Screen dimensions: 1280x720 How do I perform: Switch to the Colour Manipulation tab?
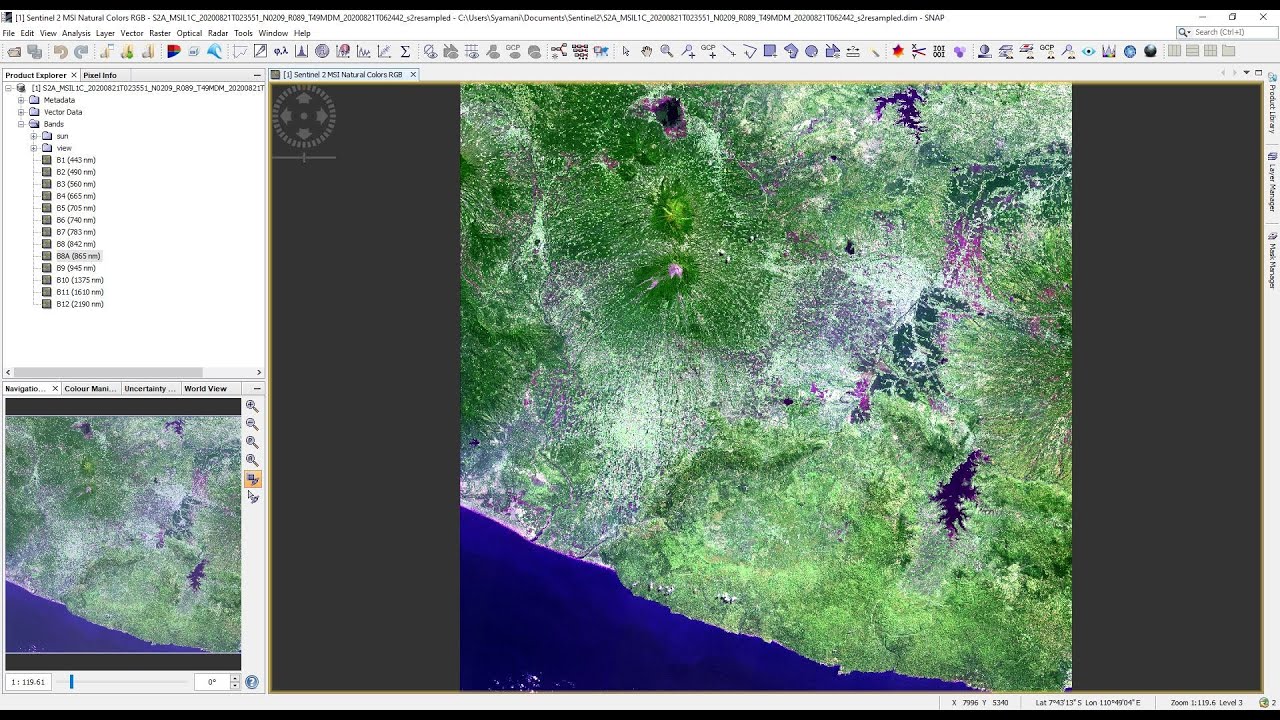(x=90, y=388)
